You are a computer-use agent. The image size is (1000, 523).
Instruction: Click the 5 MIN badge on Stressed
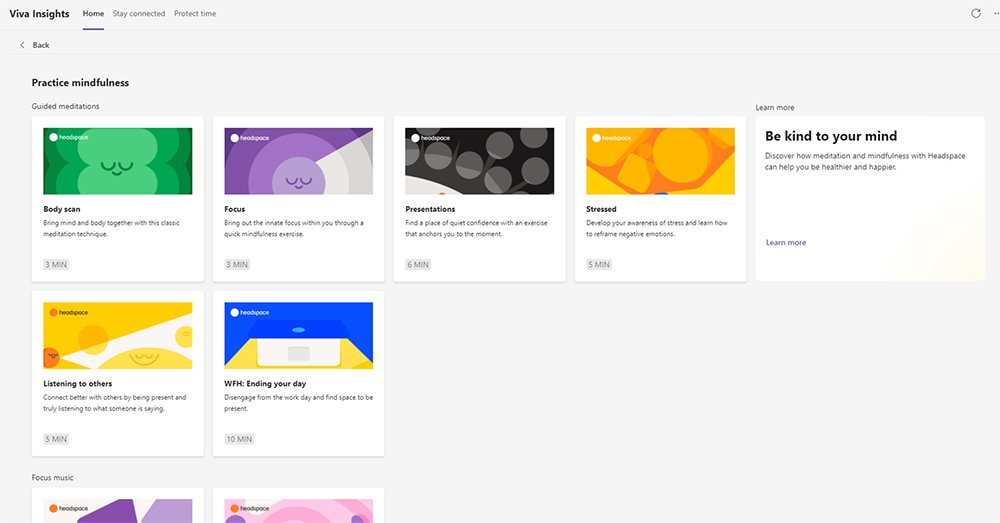point(599,265)
